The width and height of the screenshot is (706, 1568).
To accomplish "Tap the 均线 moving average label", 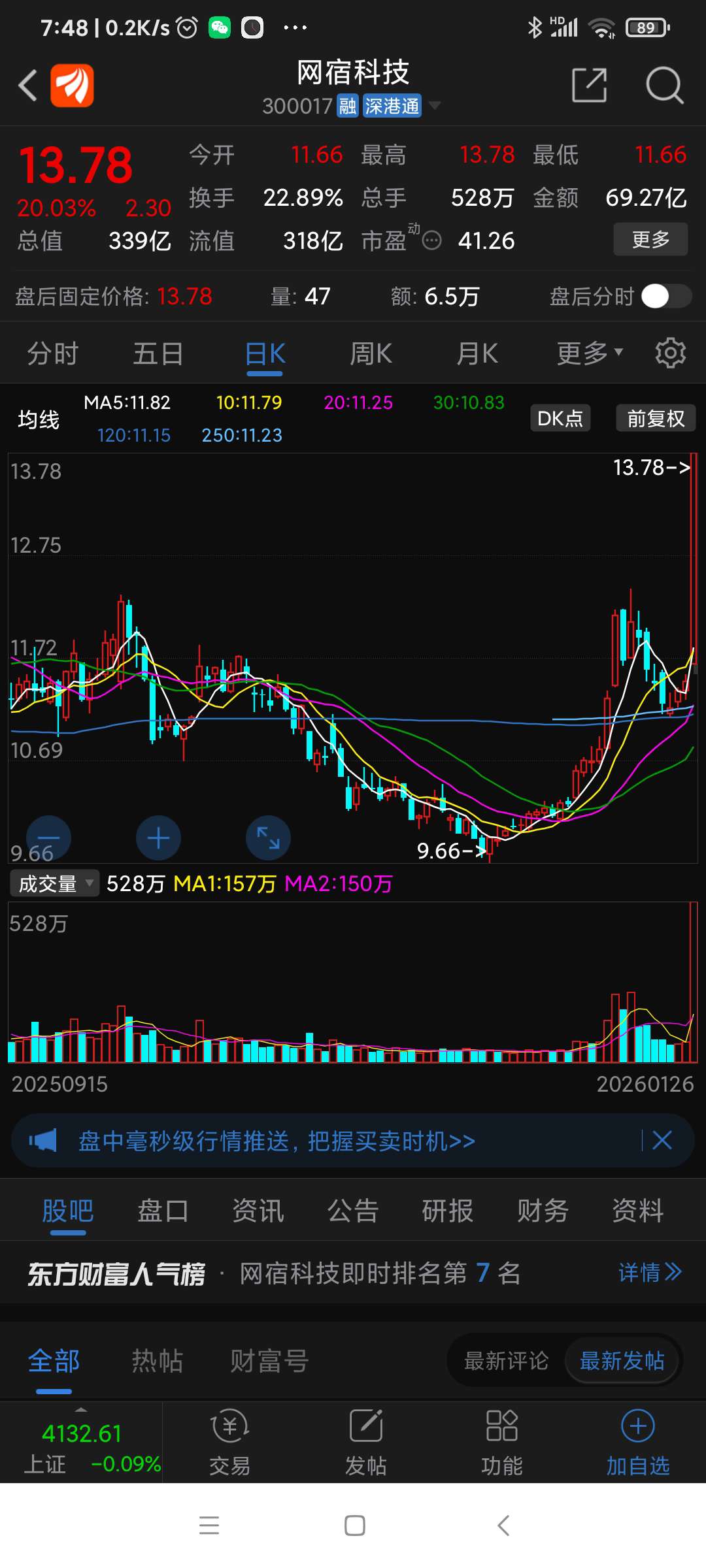I will (x=39, y=419).
